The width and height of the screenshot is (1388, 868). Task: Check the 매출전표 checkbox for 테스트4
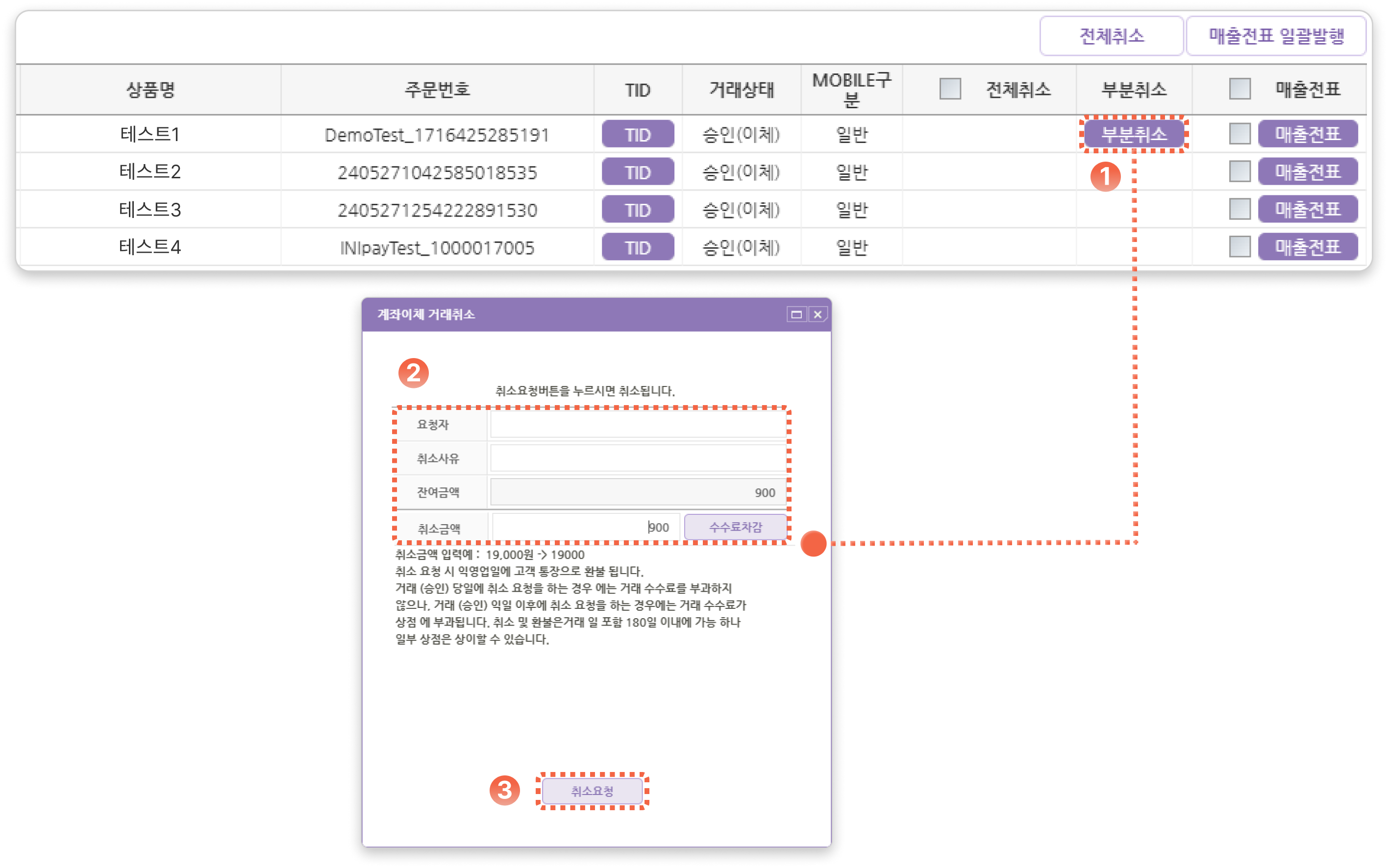click(1240, 247)
